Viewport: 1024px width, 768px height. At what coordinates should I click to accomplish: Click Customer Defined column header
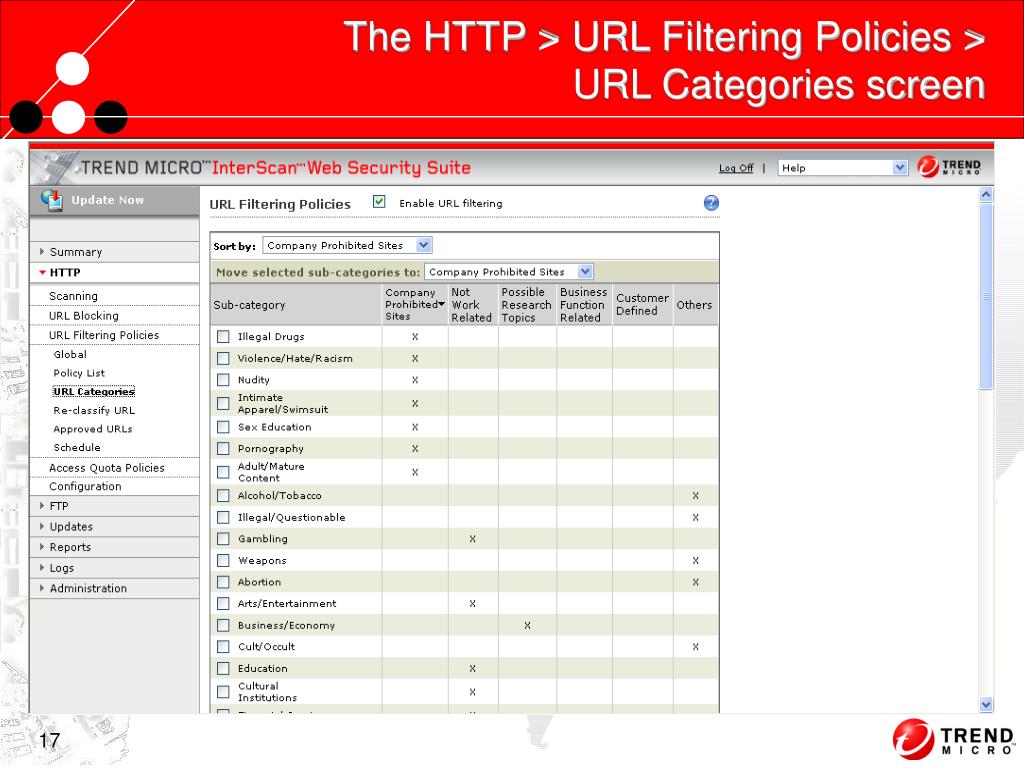pyautogui.click(x=642, y=304)
